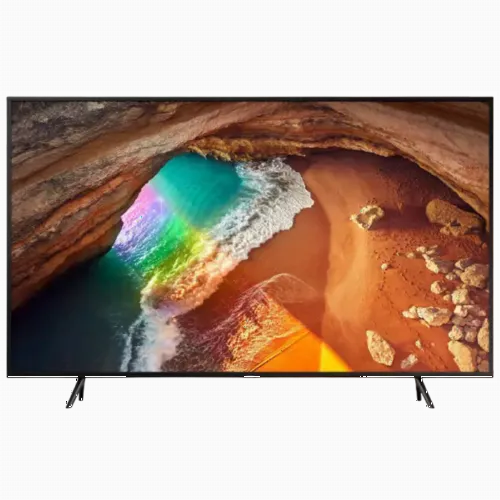Click the white background above the TV
Viewport: 500px width, 500px height.
click(250, 48)
